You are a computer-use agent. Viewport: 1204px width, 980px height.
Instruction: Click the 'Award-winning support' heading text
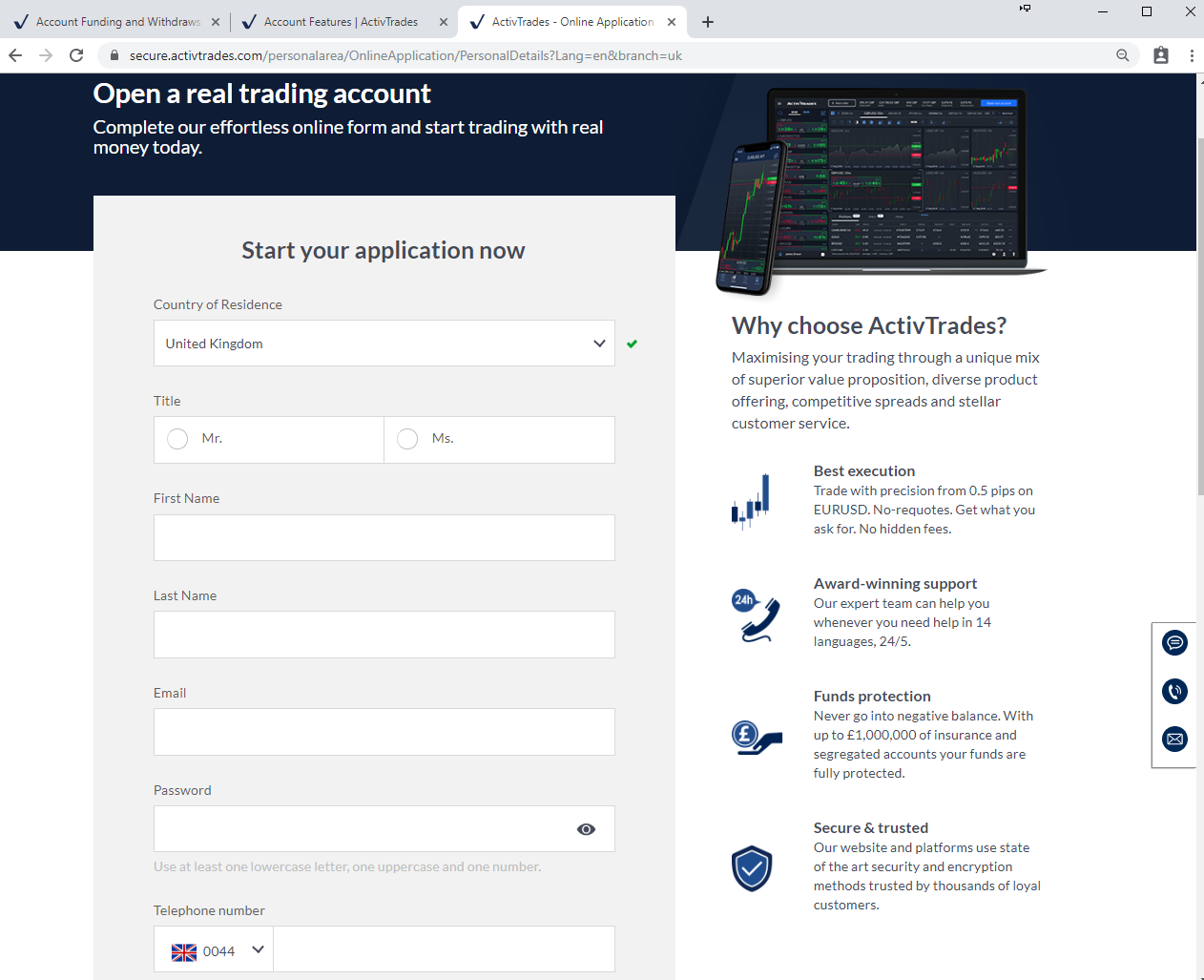[x=895, y=583]
